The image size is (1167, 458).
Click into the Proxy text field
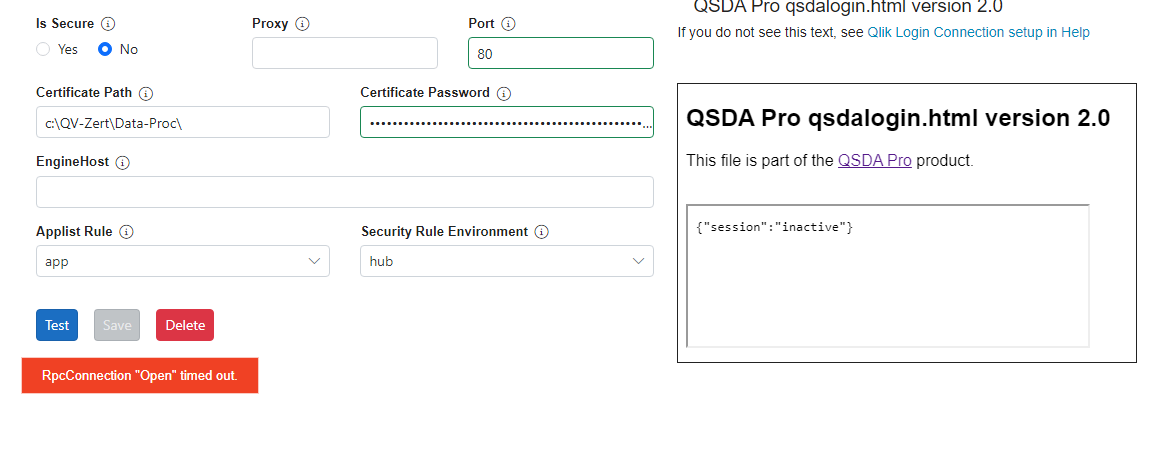tap(344, 53)
